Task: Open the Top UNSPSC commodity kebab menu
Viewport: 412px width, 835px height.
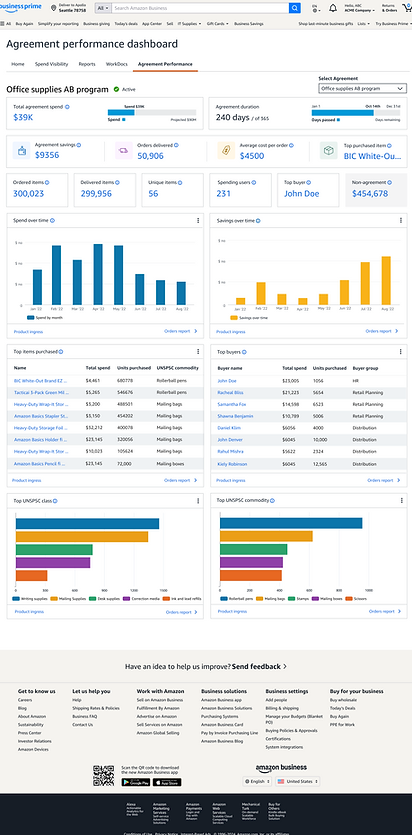Action: [401, 501]
